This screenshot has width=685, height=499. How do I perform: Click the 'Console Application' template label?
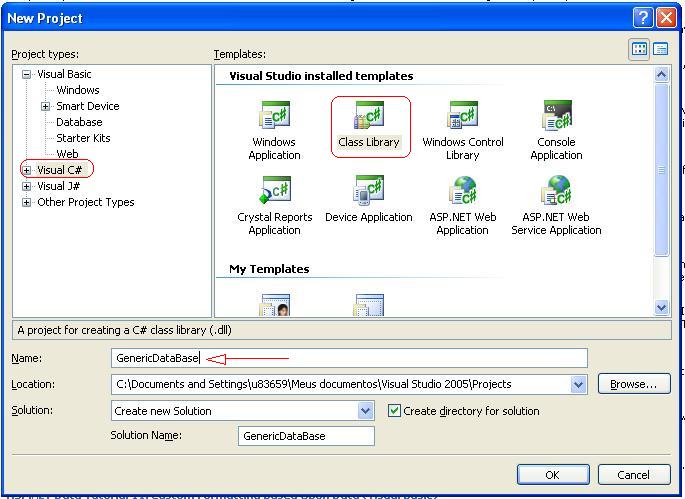tap(557, 149)
